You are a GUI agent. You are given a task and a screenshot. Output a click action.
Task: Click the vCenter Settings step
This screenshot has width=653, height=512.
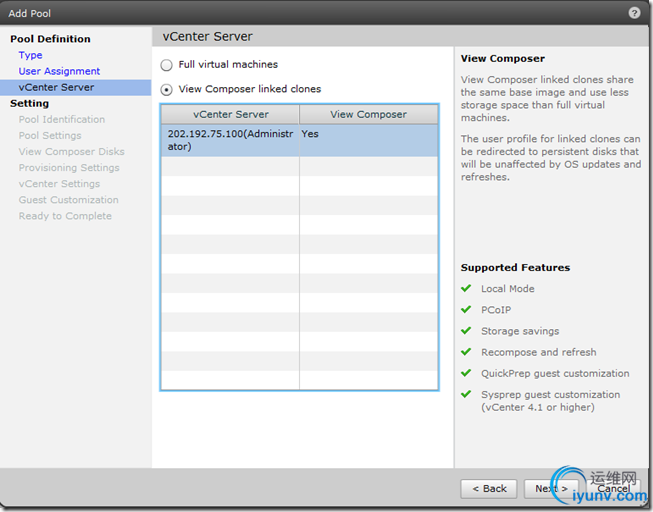tap(59, 184)
